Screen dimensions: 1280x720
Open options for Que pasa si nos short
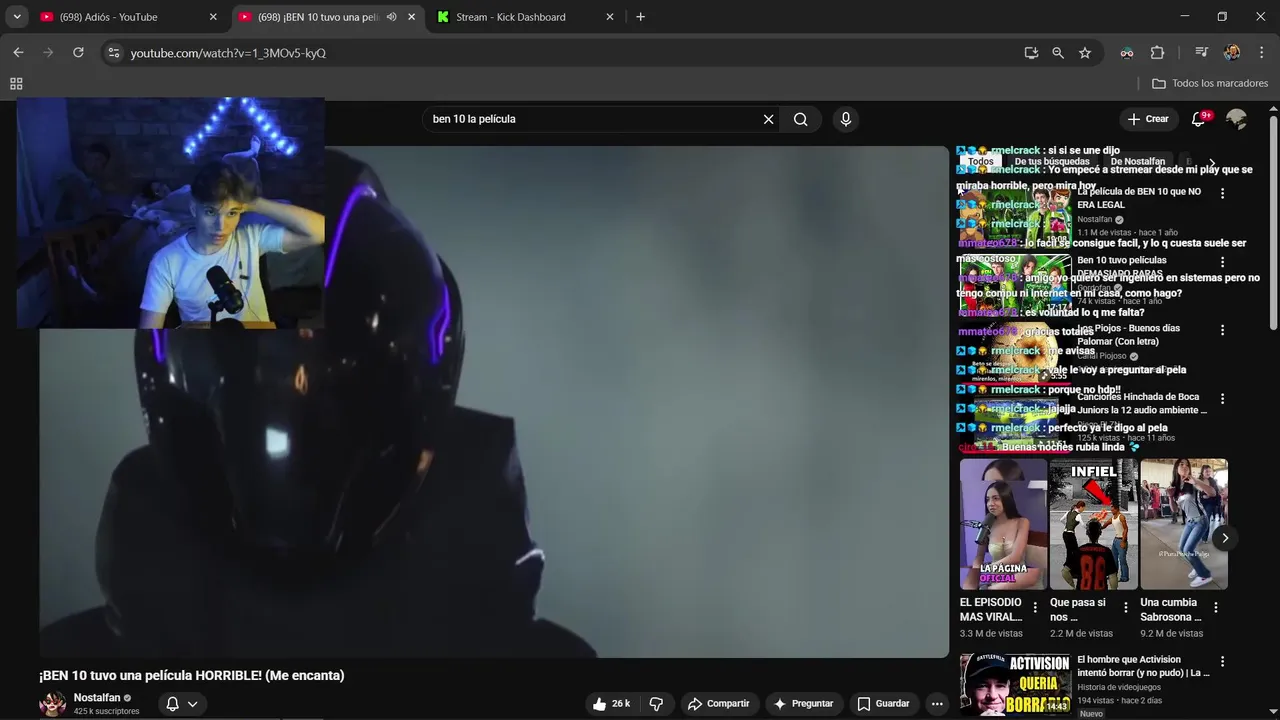1126,608
